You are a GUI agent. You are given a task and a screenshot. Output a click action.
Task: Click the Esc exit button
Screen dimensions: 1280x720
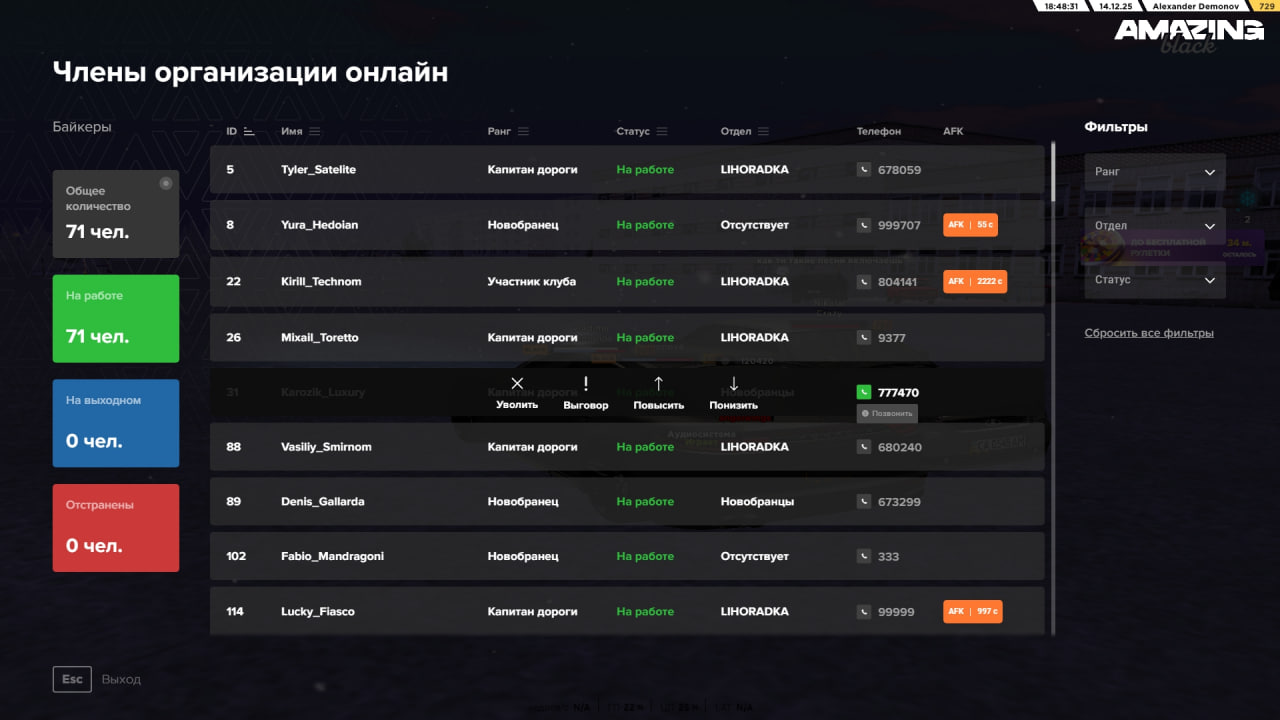pos(72,679)
